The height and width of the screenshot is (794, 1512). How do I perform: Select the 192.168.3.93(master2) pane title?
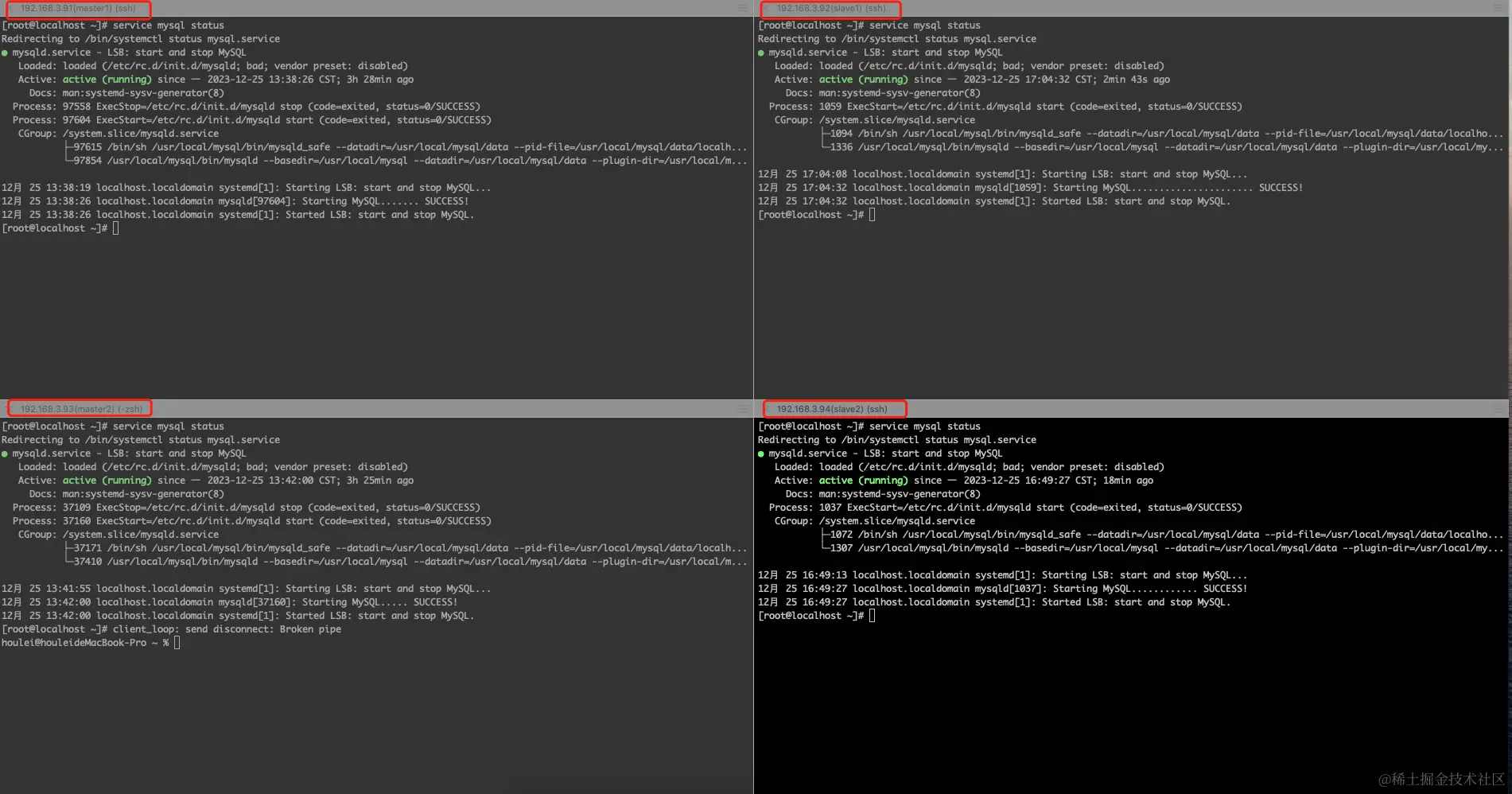pyautogui.click(x=82, y=409)
